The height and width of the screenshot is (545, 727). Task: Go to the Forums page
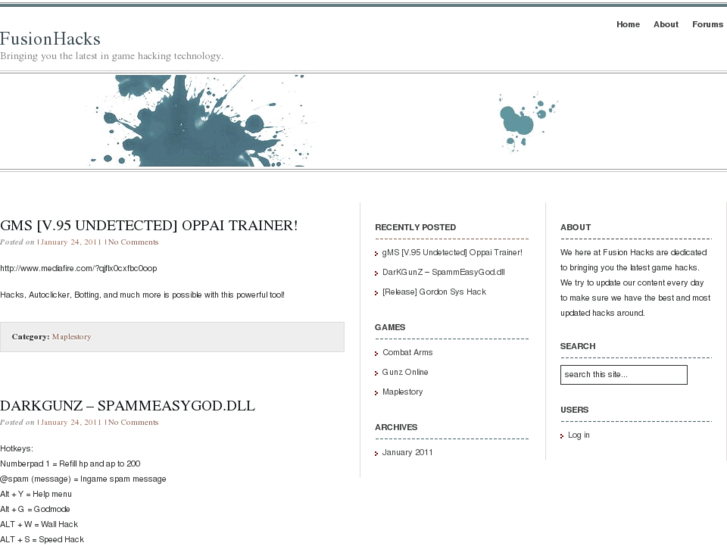708,25
